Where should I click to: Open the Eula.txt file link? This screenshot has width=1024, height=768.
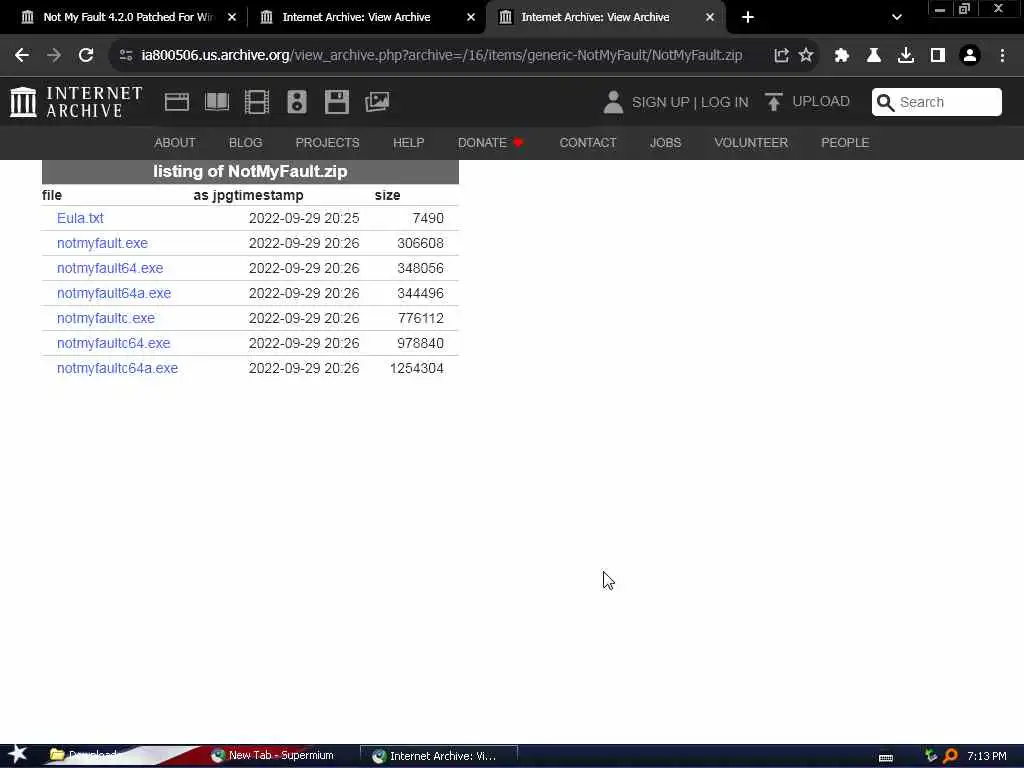pyautogui.click(x=80, y=218)
